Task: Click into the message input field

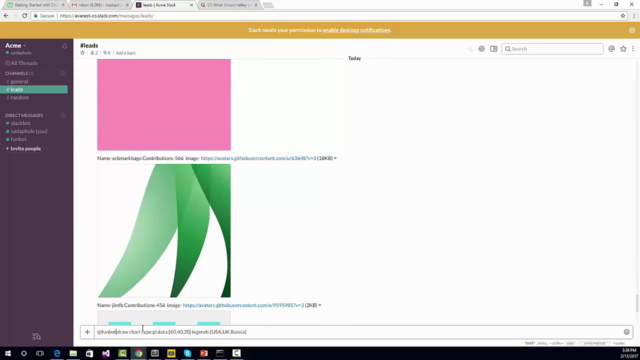Action: 358,332
